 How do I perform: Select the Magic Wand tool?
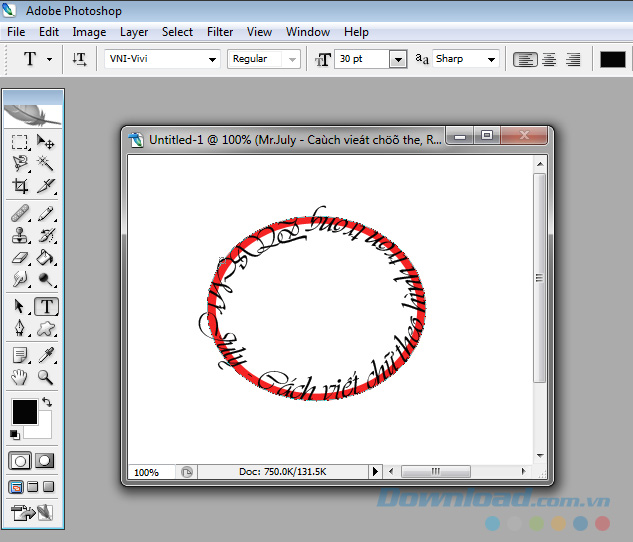[46, 163]
